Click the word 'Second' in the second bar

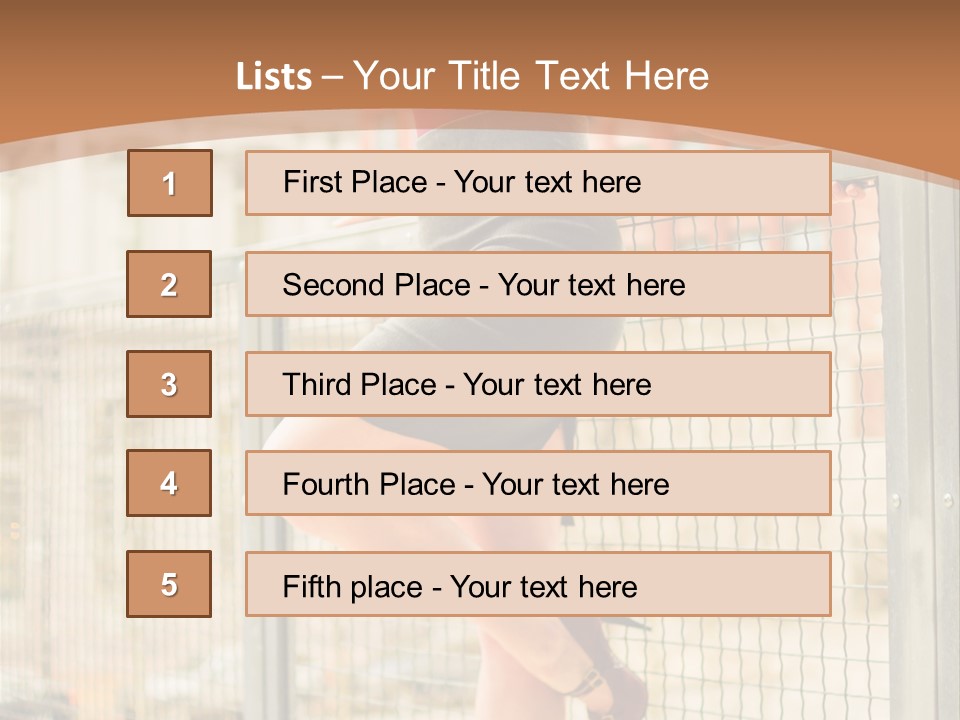pyautogui.click(x=332, y=285)
